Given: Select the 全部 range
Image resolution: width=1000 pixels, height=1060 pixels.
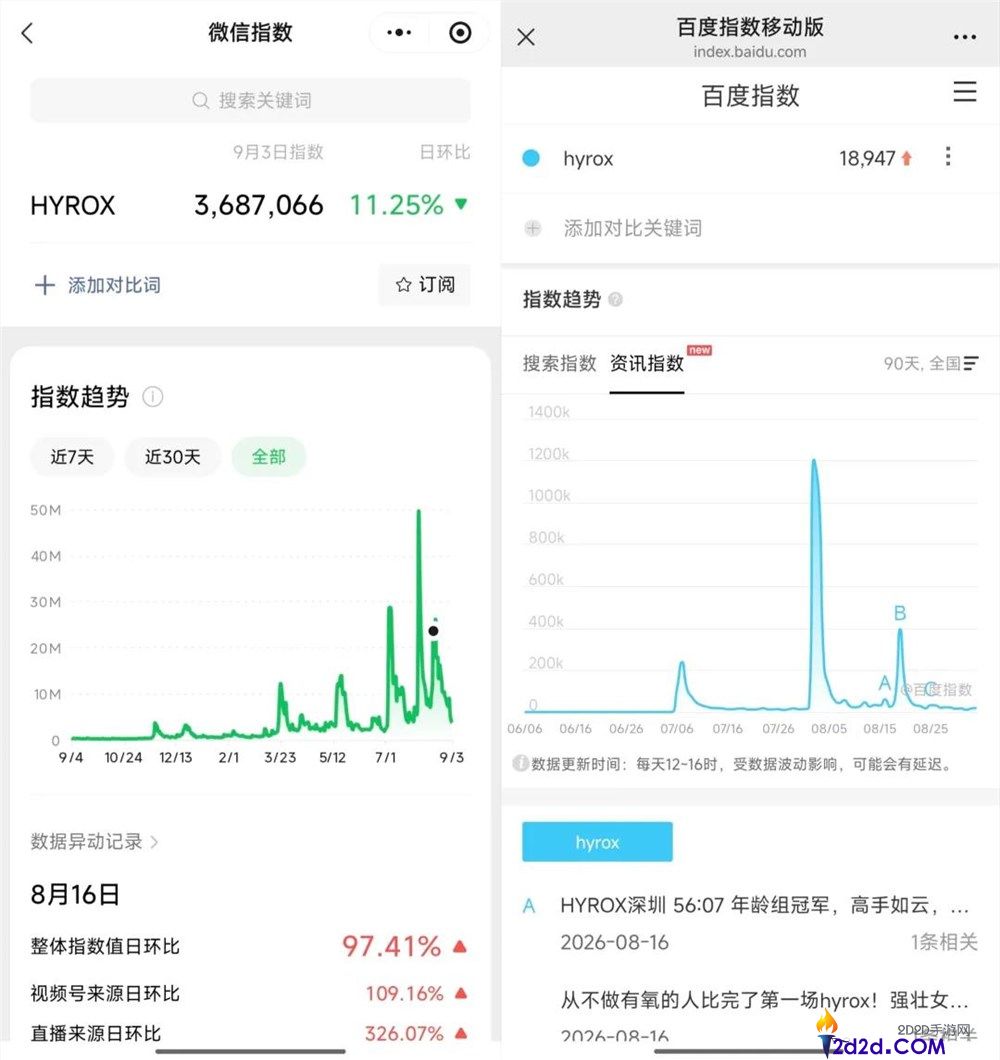Looking at the screenshot, I should tap(268, 457).
